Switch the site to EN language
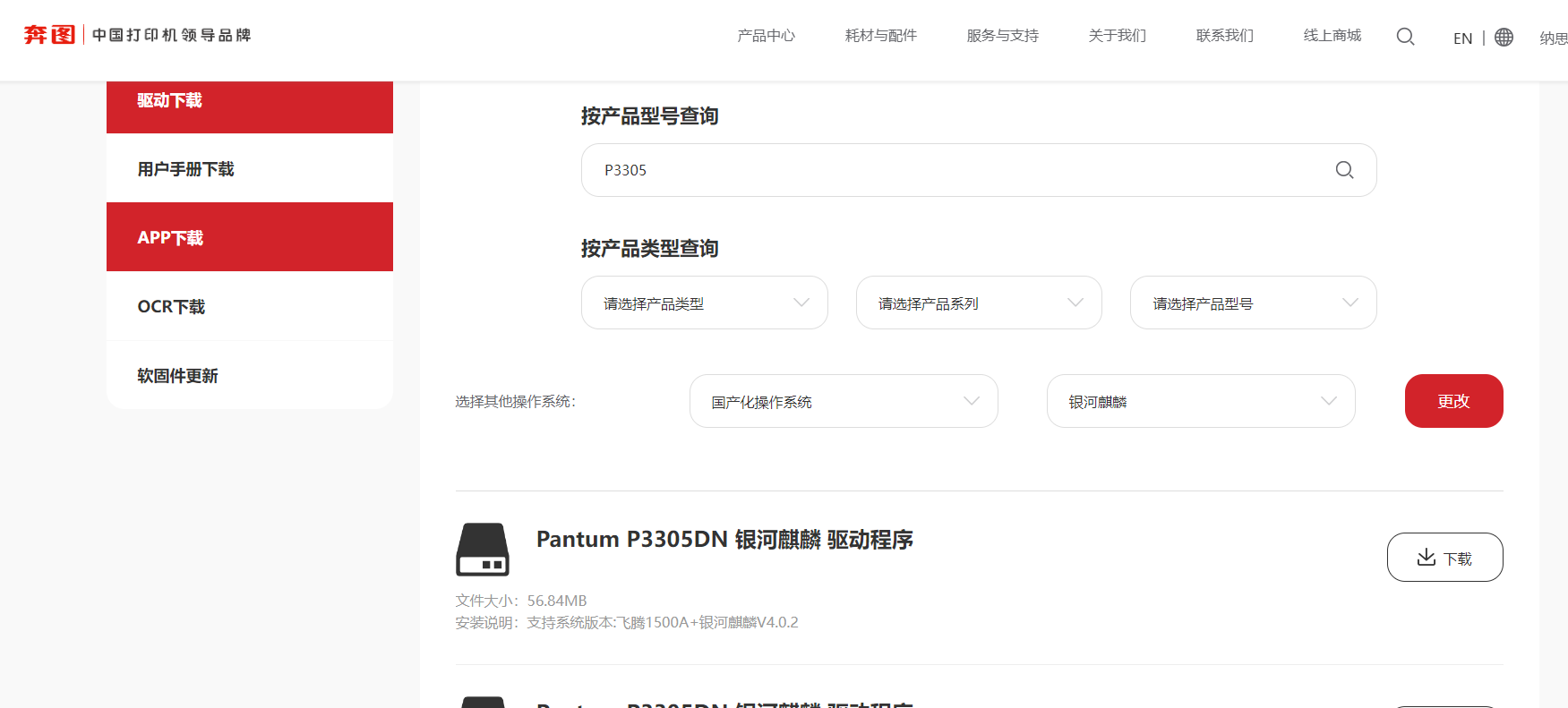The height and width of the screenshot is (708, 1568). (x=1462, y=38)
